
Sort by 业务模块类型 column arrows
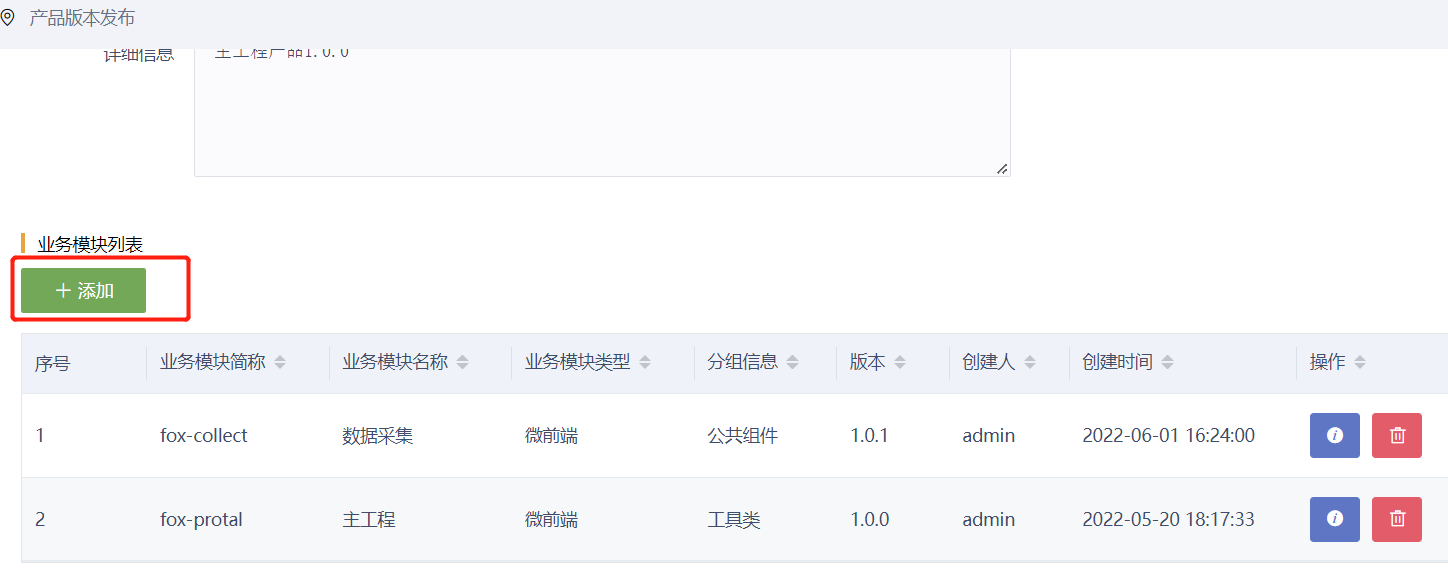(645, 363)
